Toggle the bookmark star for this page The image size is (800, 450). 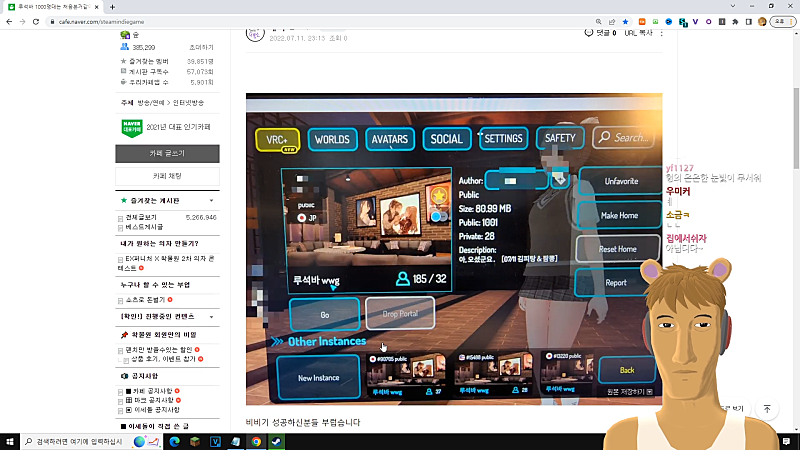point(625,22)
